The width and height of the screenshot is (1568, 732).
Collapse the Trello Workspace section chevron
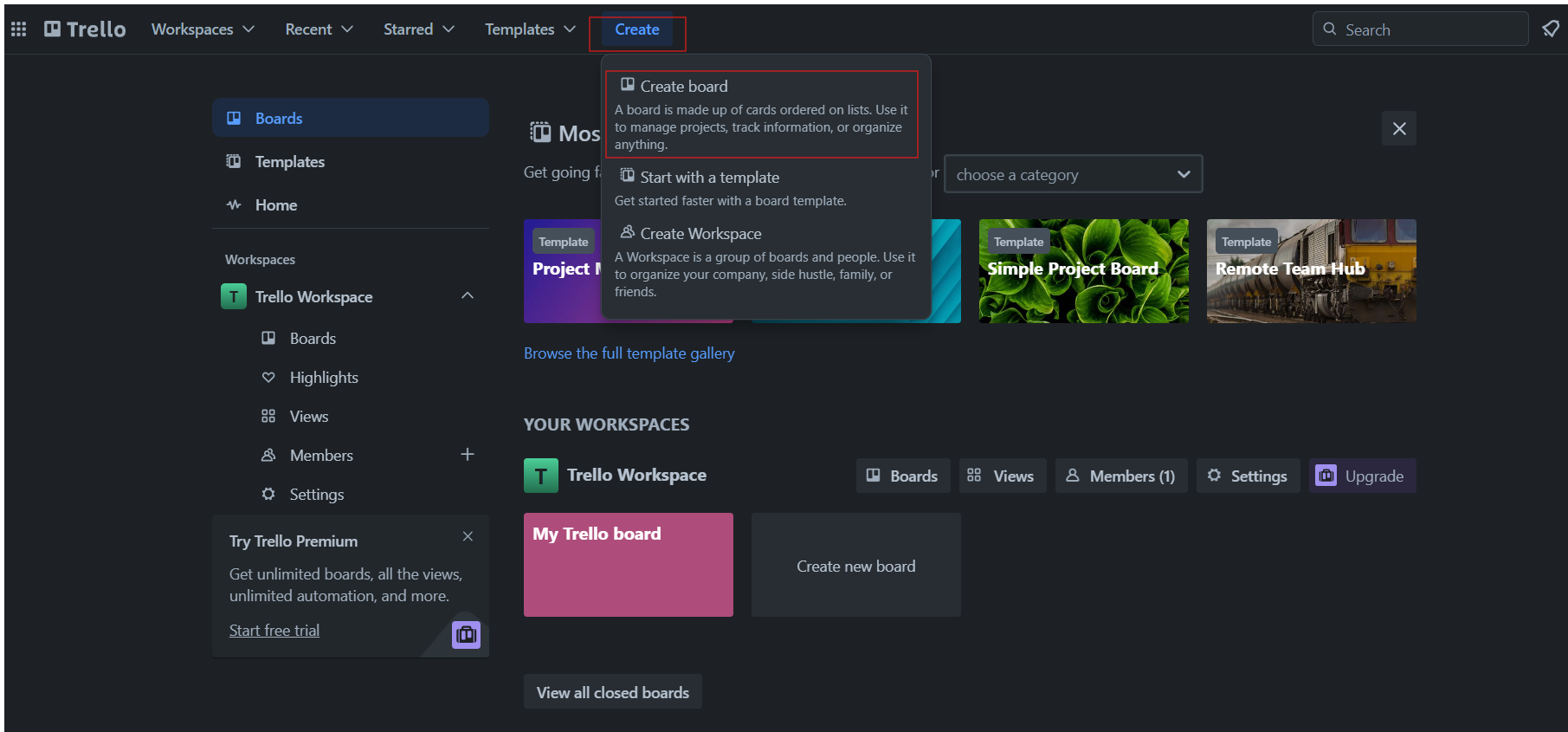point(468,296)
